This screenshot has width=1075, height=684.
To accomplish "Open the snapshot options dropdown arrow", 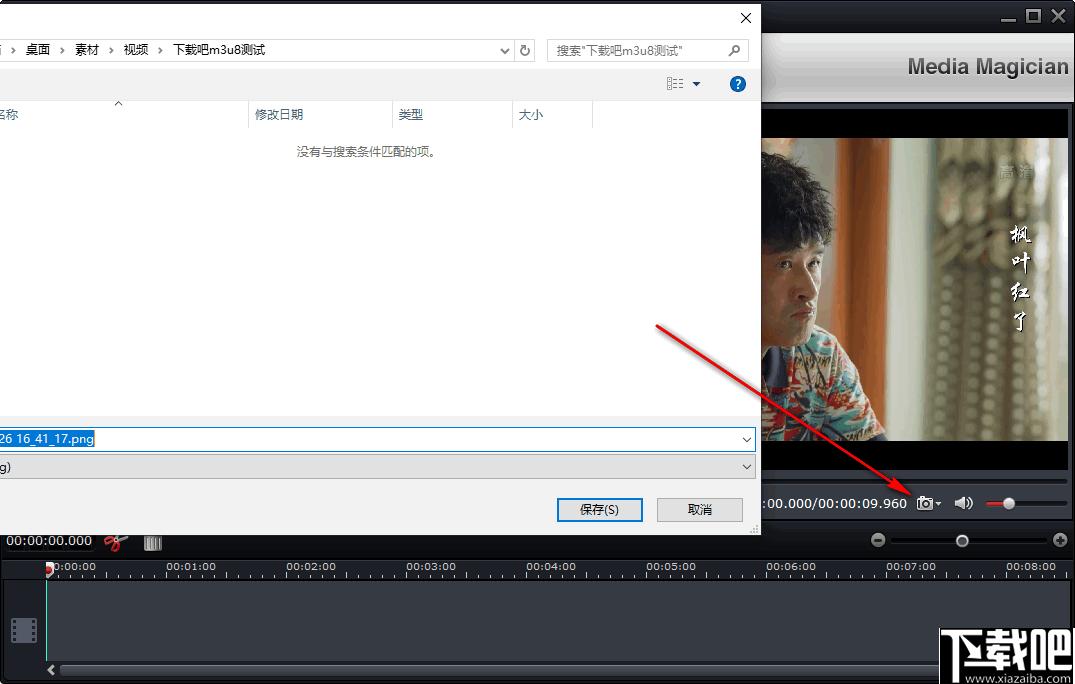I will [x=939, y=504].
